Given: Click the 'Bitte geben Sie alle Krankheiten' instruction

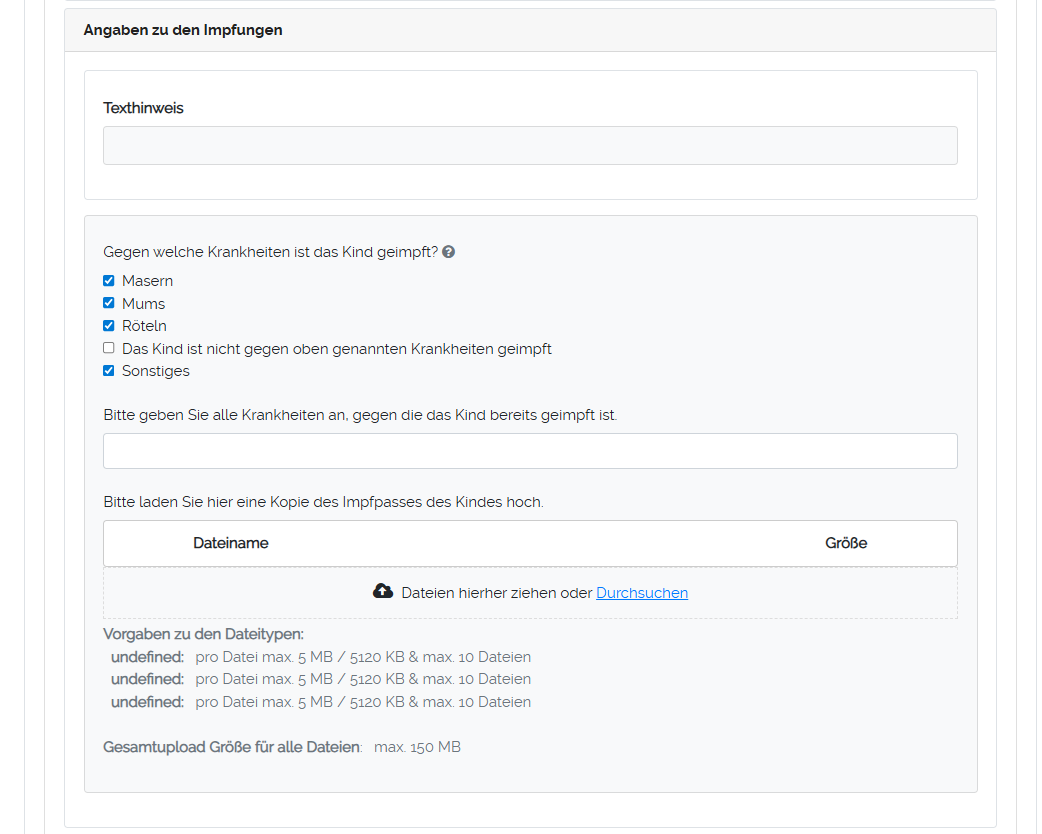Looking at the screenshot, I should (360, 414).
